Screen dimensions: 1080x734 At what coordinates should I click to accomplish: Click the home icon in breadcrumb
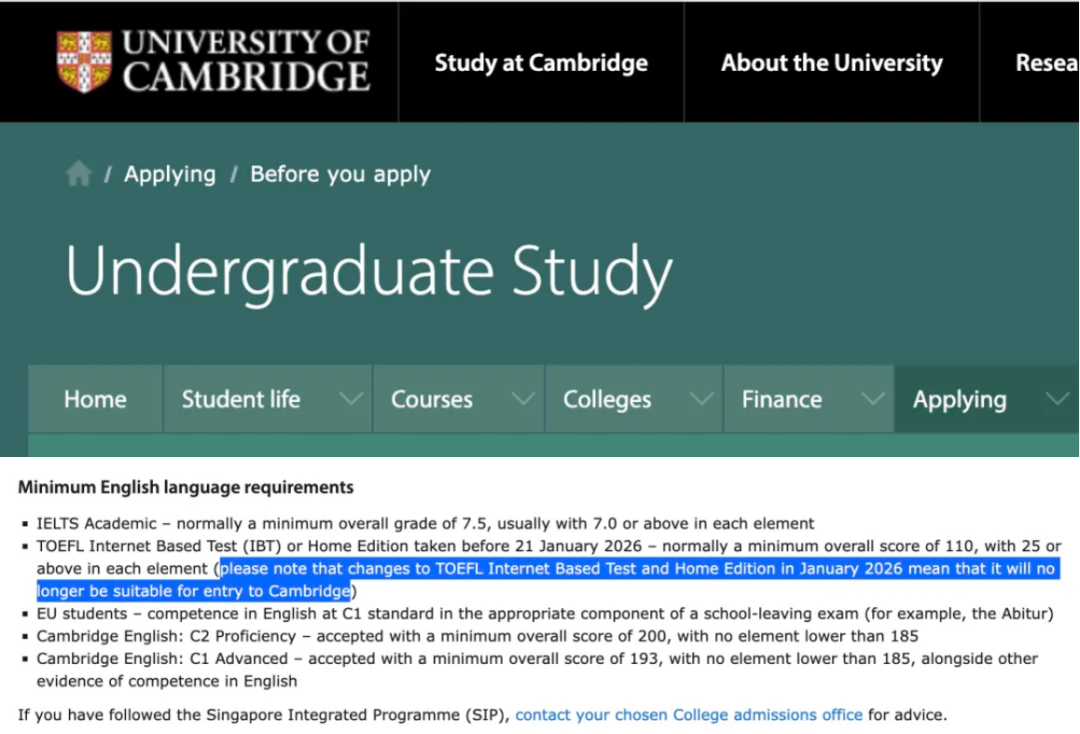click(x=78, y=175)
